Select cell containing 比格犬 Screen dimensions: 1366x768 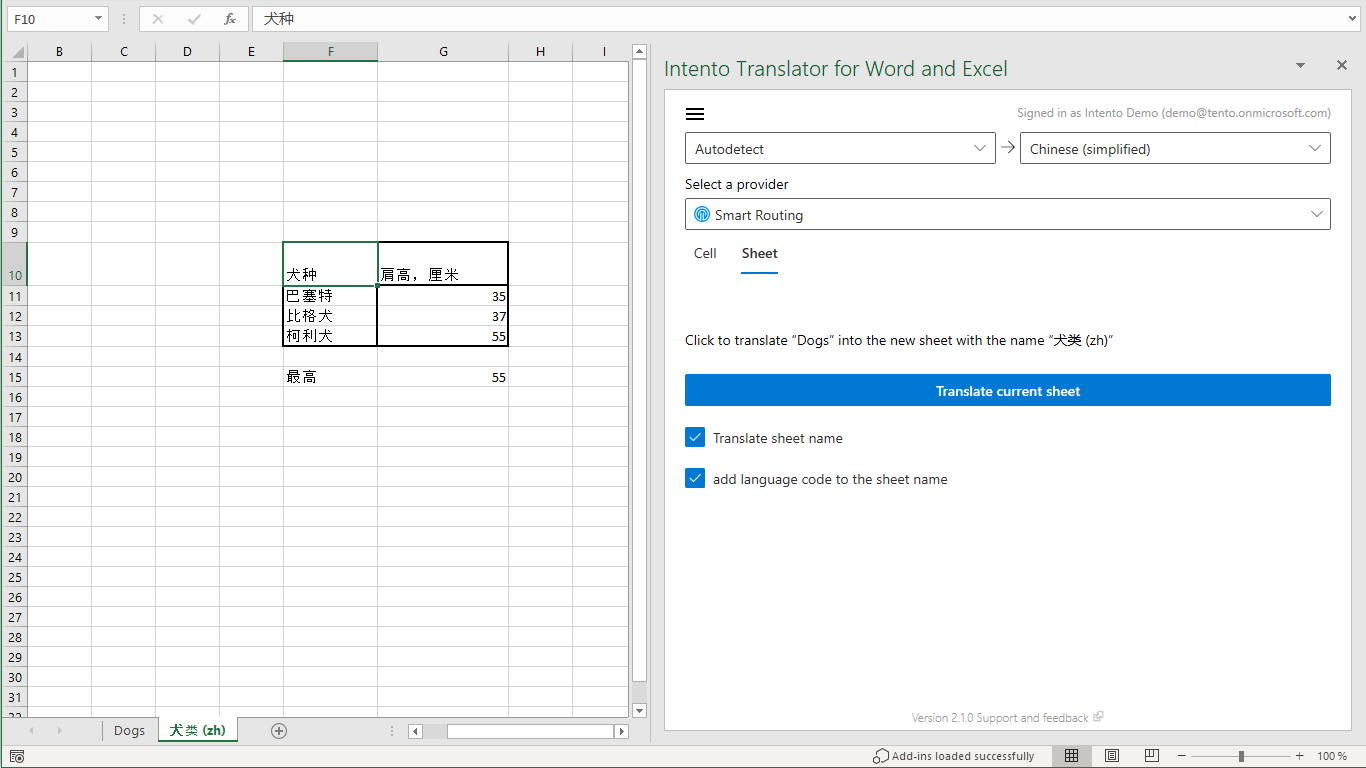point(330,316)
